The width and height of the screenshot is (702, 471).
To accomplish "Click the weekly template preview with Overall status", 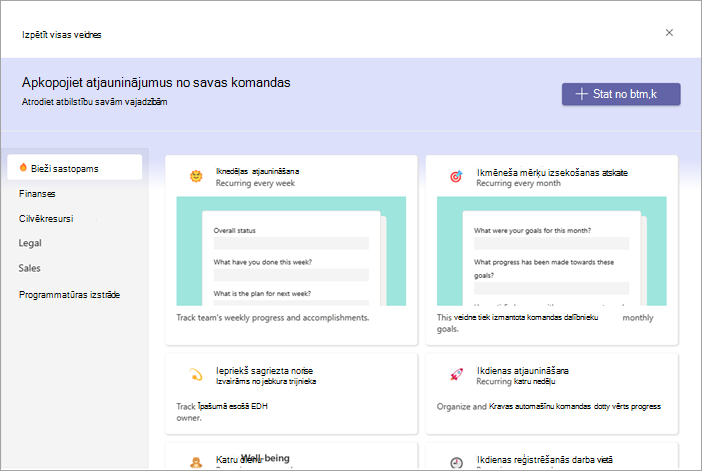I will [x=291, y=251].
